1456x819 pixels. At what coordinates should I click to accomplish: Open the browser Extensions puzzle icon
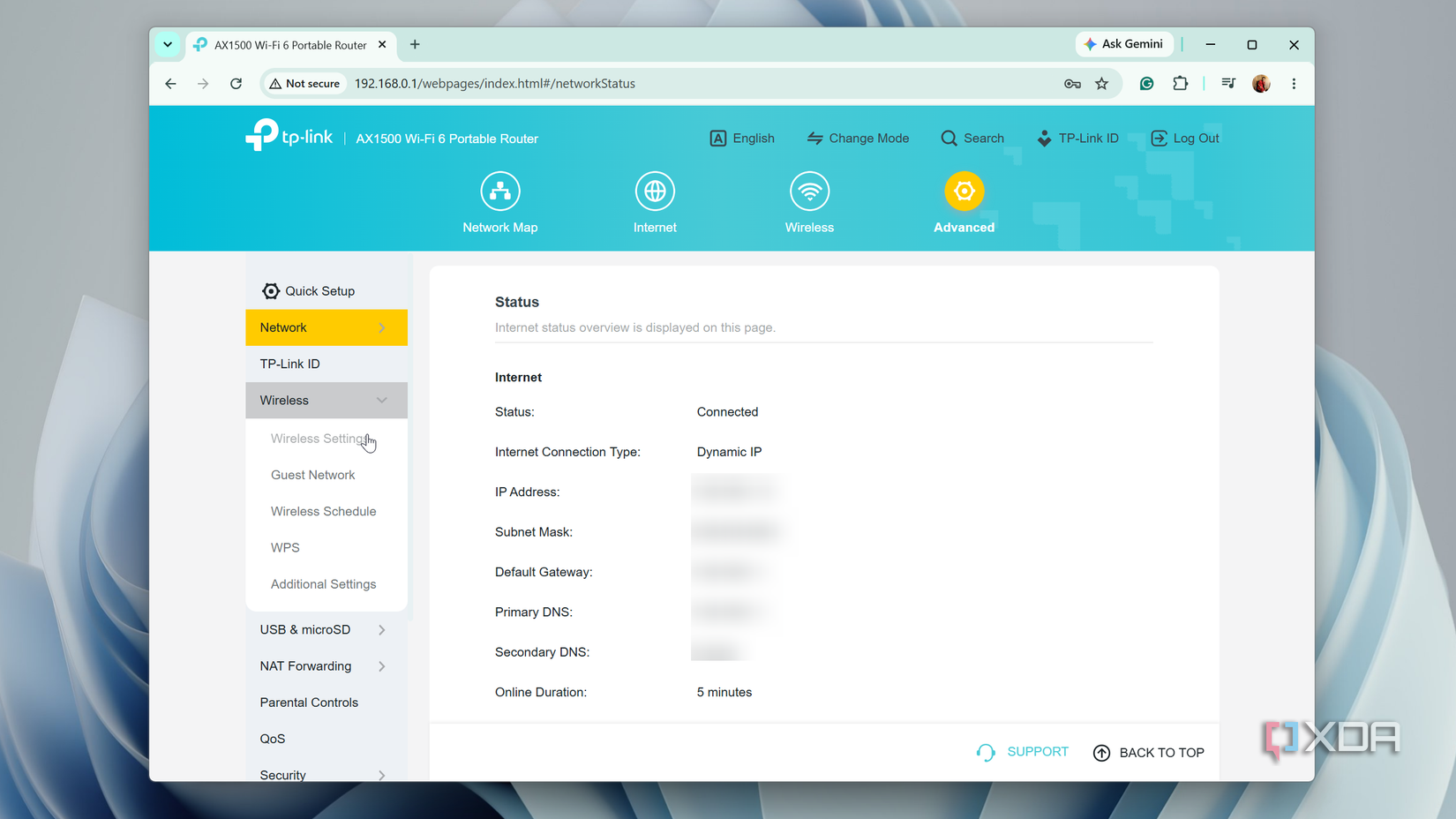click(1180, 84)
